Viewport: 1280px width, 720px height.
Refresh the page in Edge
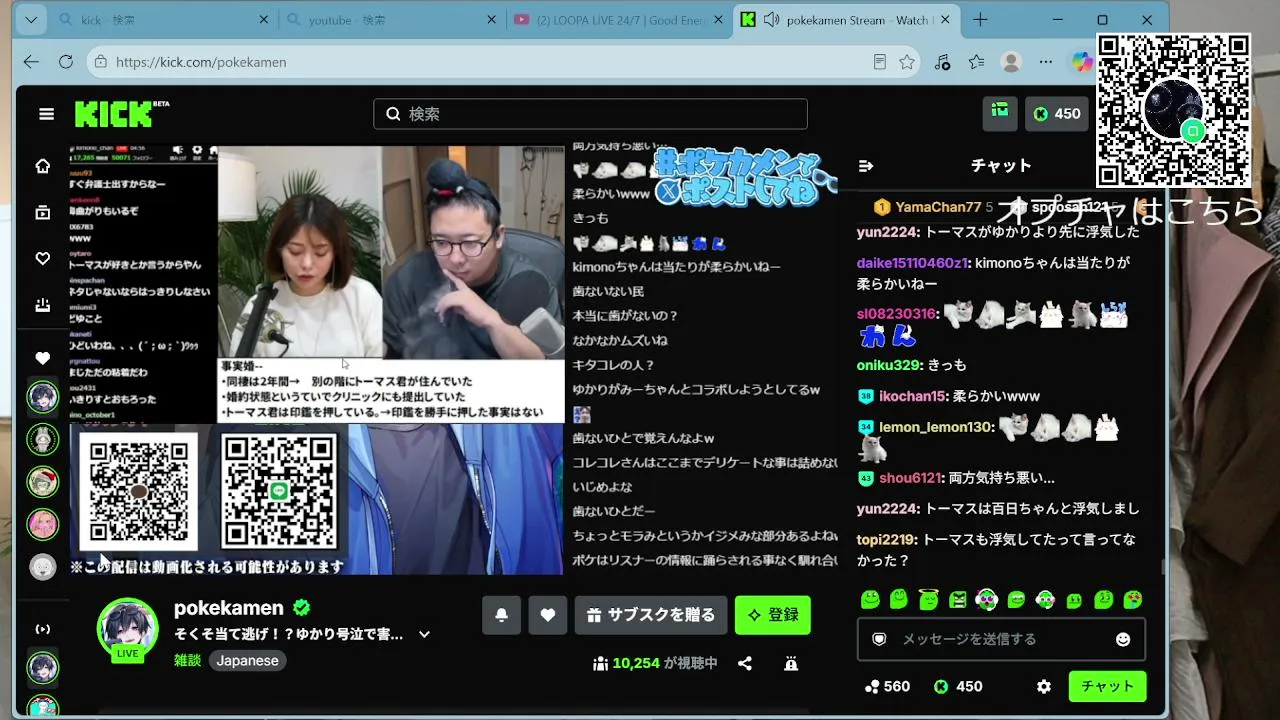(66, 62)
